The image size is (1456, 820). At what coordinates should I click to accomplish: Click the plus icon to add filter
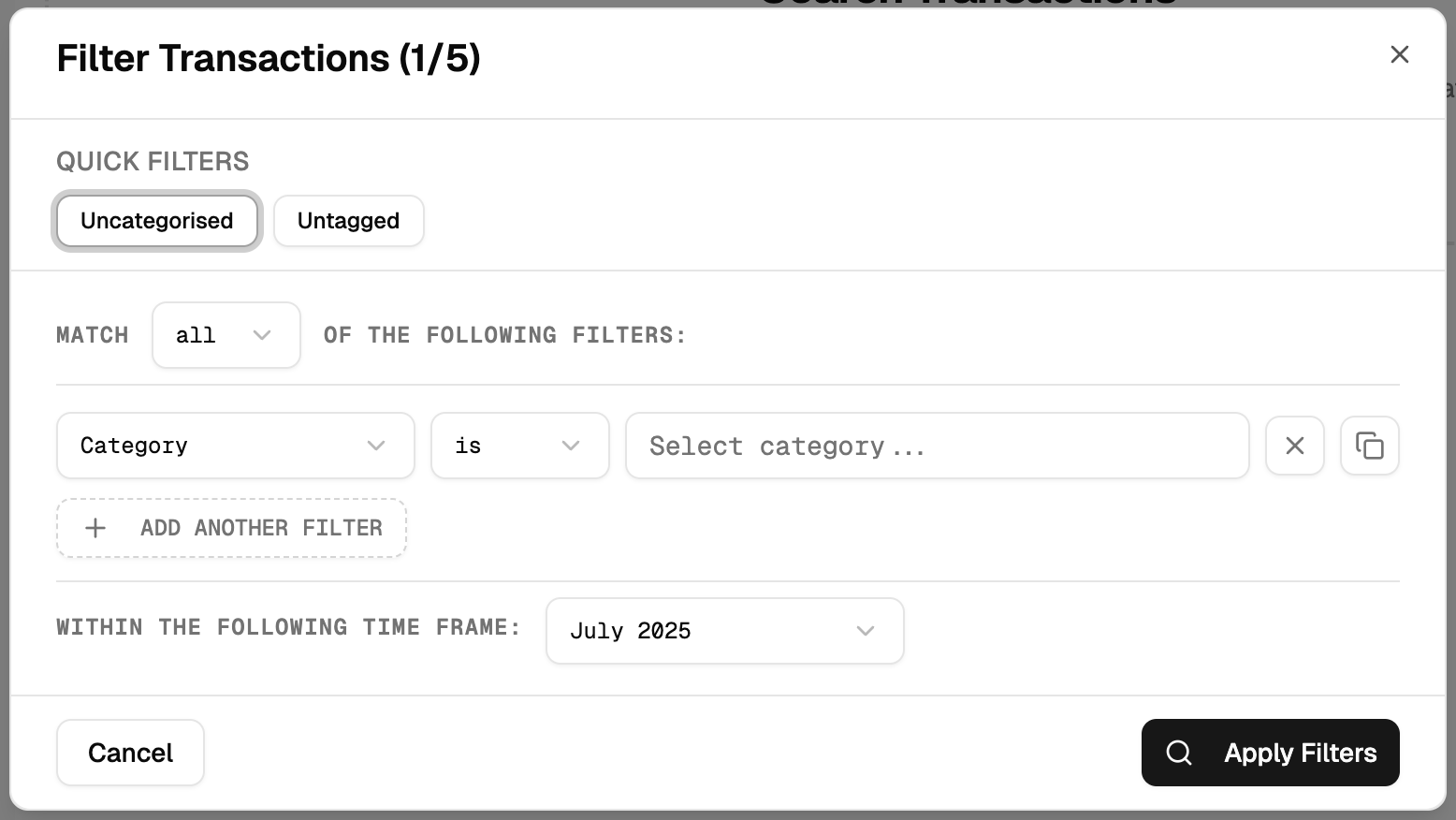tap(95, 528)
